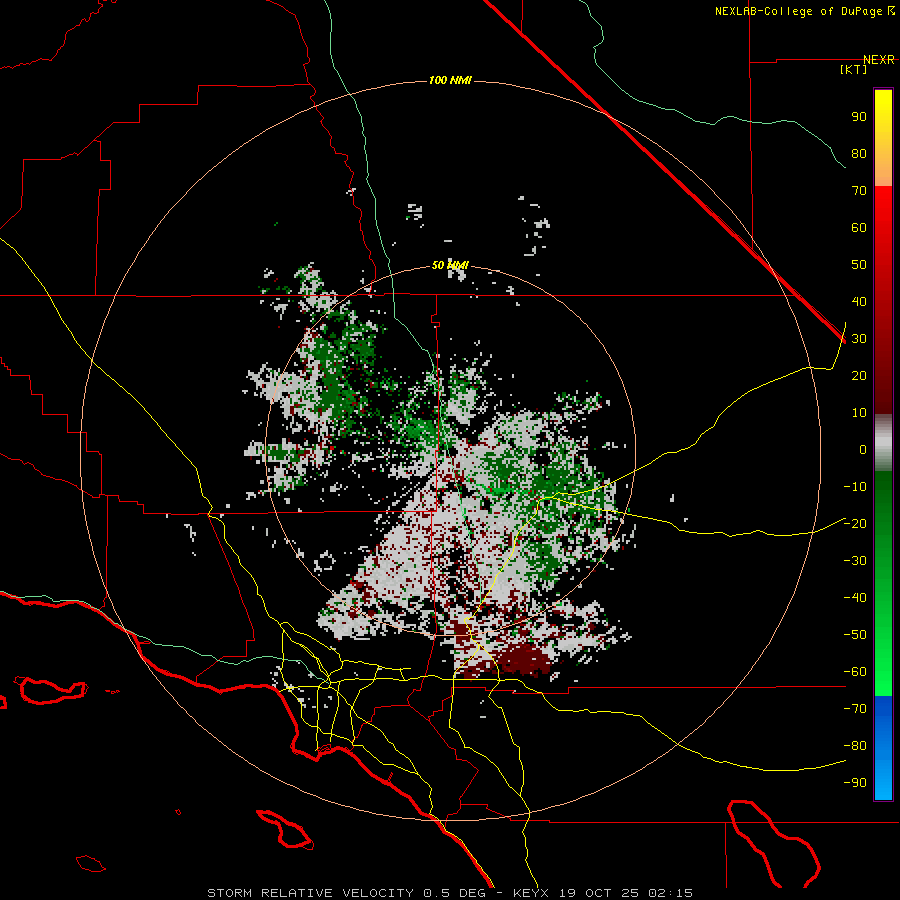Select the 70 knot scale label

tap(859, 191)
